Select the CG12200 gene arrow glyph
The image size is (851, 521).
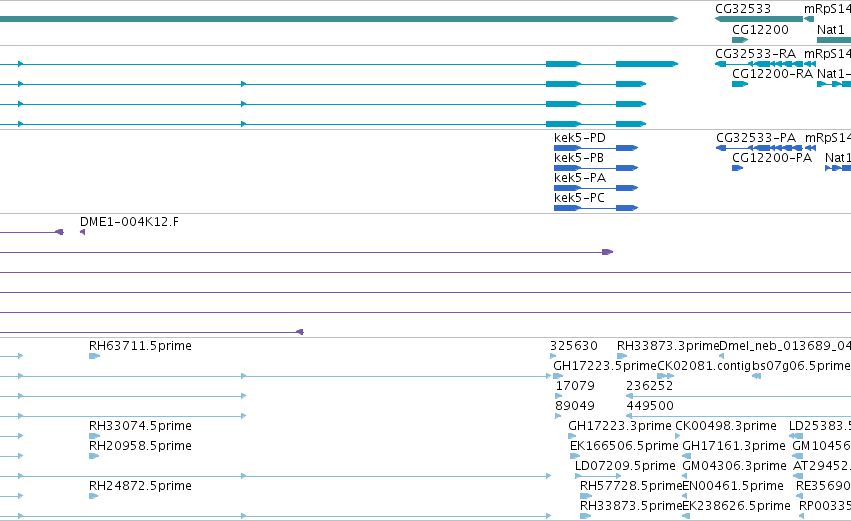coord(740,40)
